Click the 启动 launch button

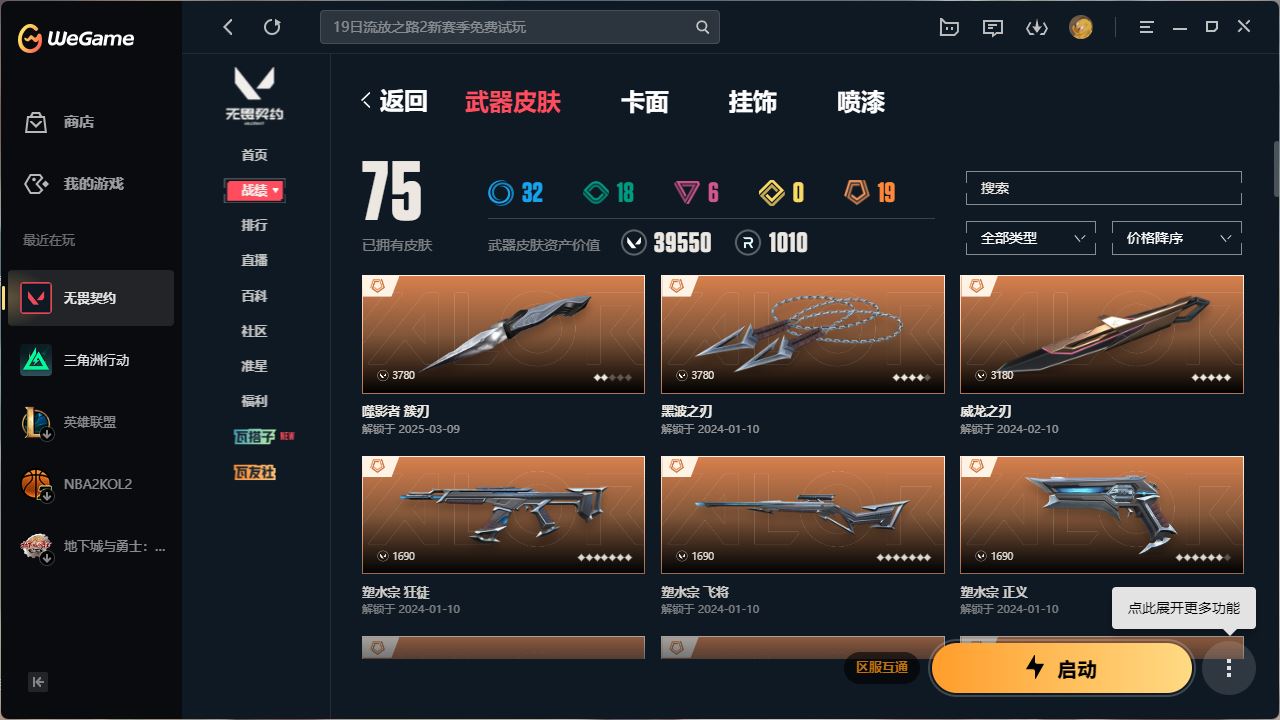pos(1062,668)
